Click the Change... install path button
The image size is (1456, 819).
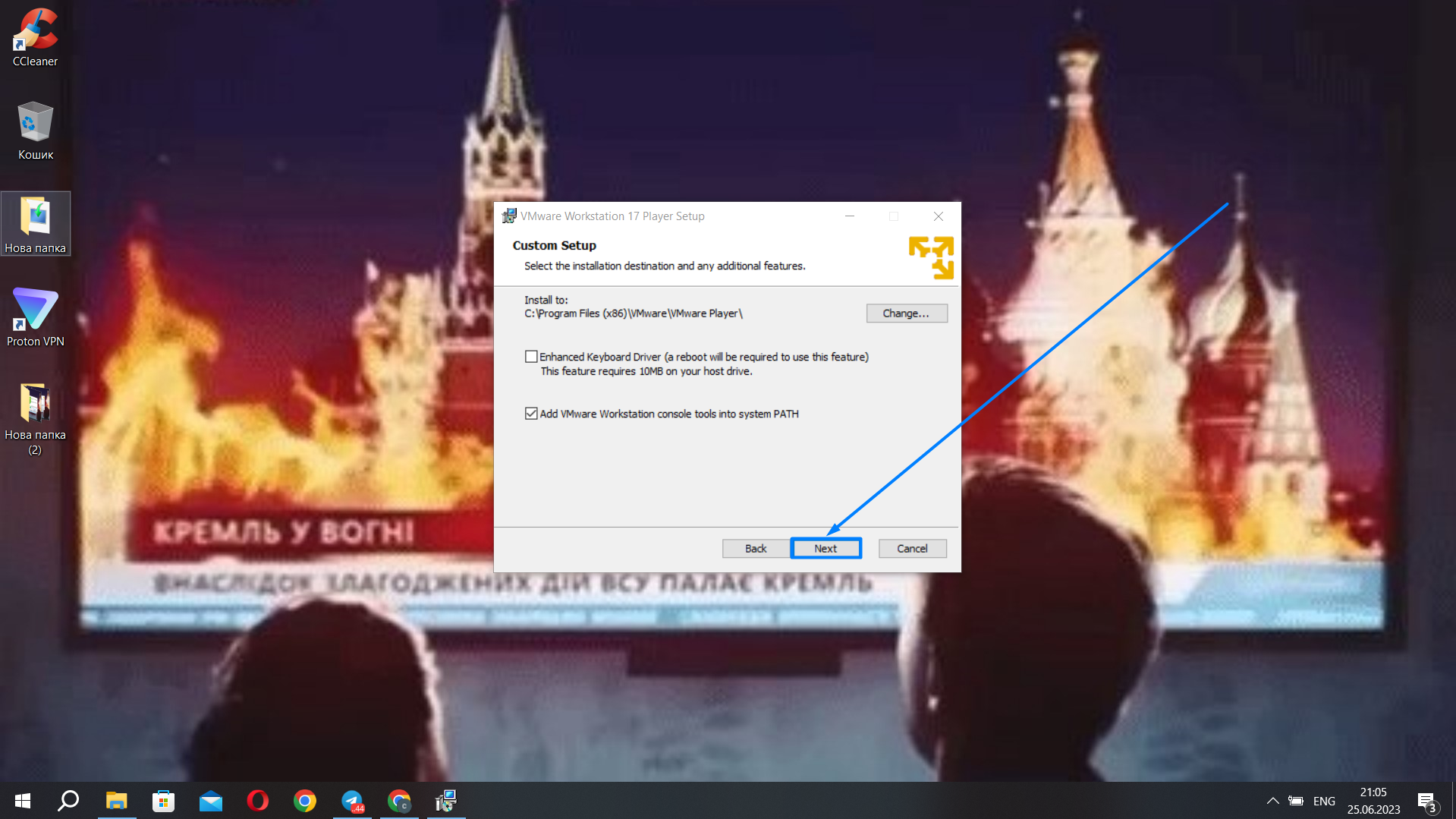click(906, 313)
